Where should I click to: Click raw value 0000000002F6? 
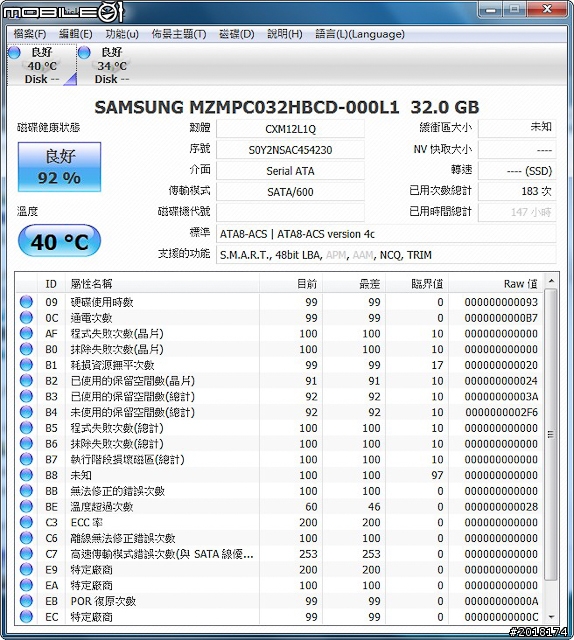[501, 412]
